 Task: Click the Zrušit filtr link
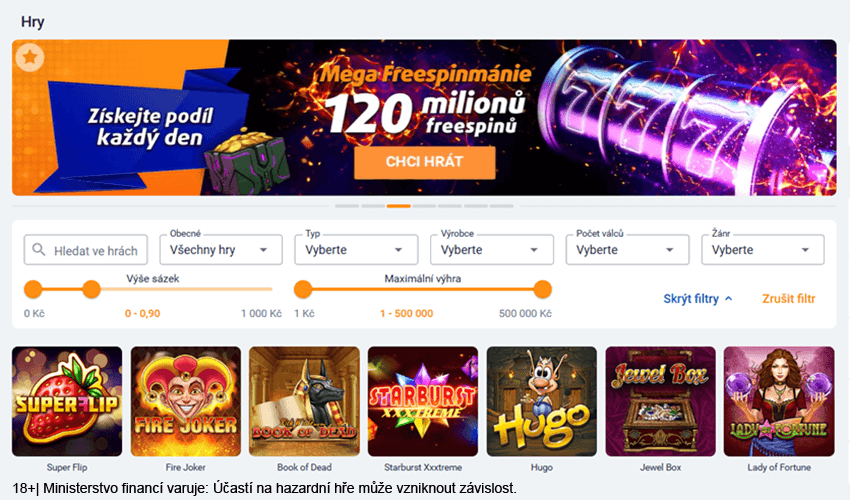[789, 299]
